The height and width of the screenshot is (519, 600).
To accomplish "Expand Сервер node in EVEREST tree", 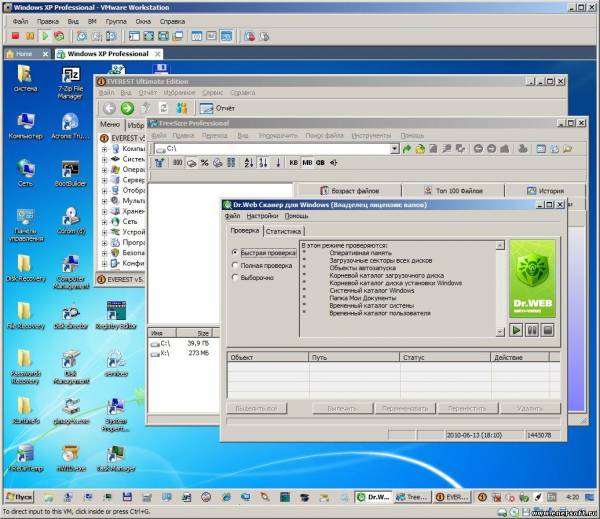I will (x=104, y=180).
